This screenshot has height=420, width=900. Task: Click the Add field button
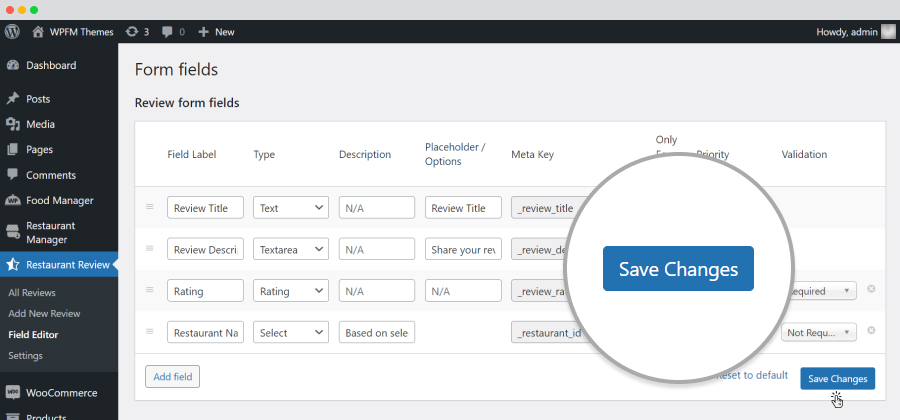tap(172, 376)
